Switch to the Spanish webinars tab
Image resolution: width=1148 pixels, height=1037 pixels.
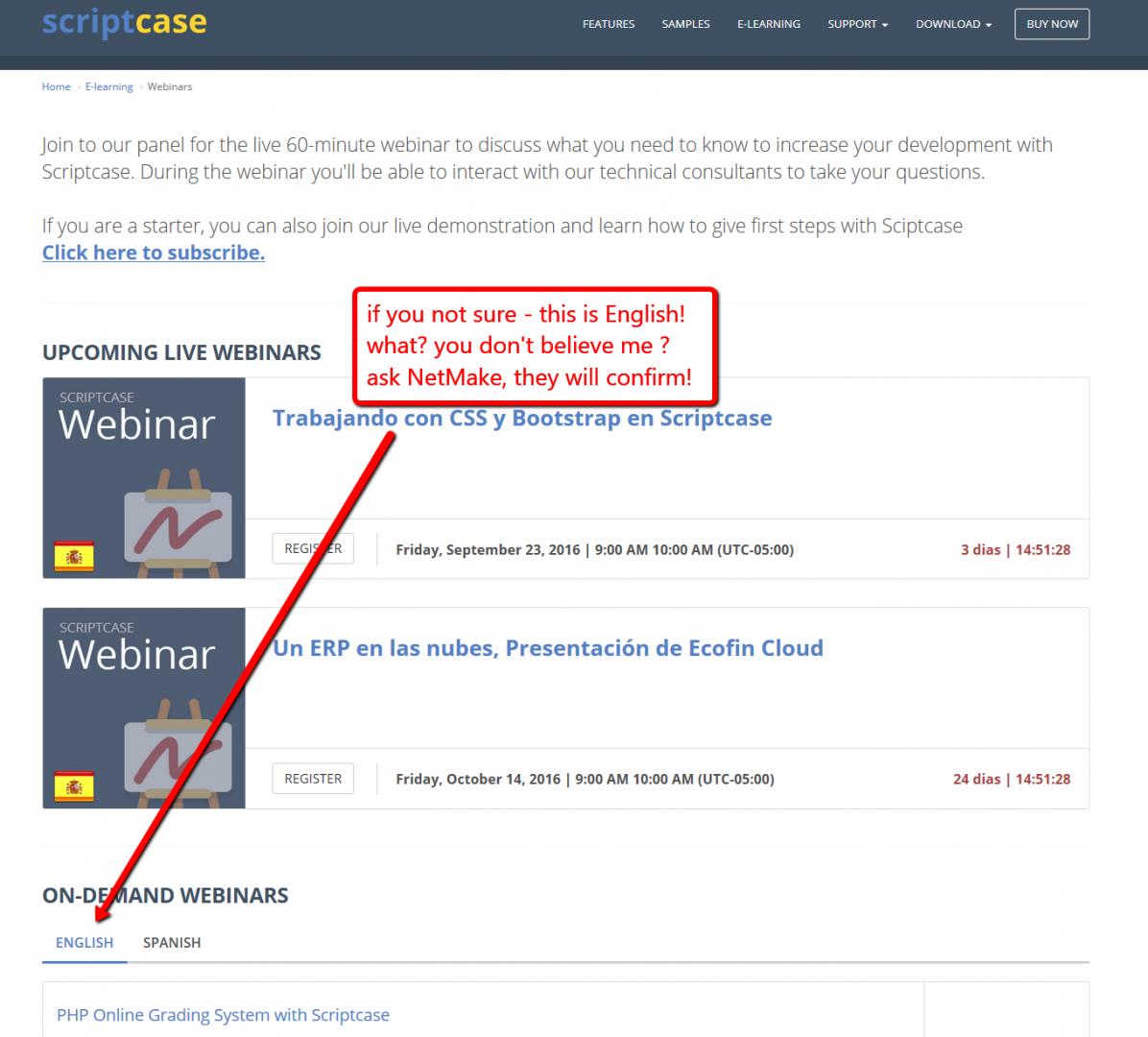click(x=172, y=943)
